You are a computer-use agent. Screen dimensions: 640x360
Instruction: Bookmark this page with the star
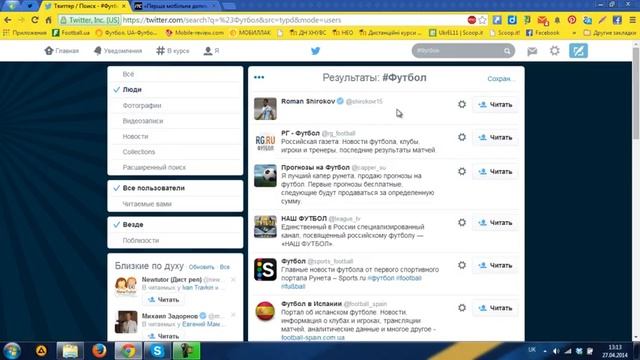(x=482, y=20)
